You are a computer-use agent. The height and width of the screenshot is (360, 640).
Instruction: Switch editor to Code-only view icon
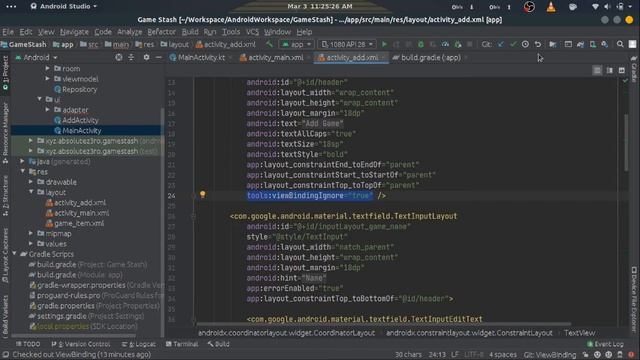(597, 71)
